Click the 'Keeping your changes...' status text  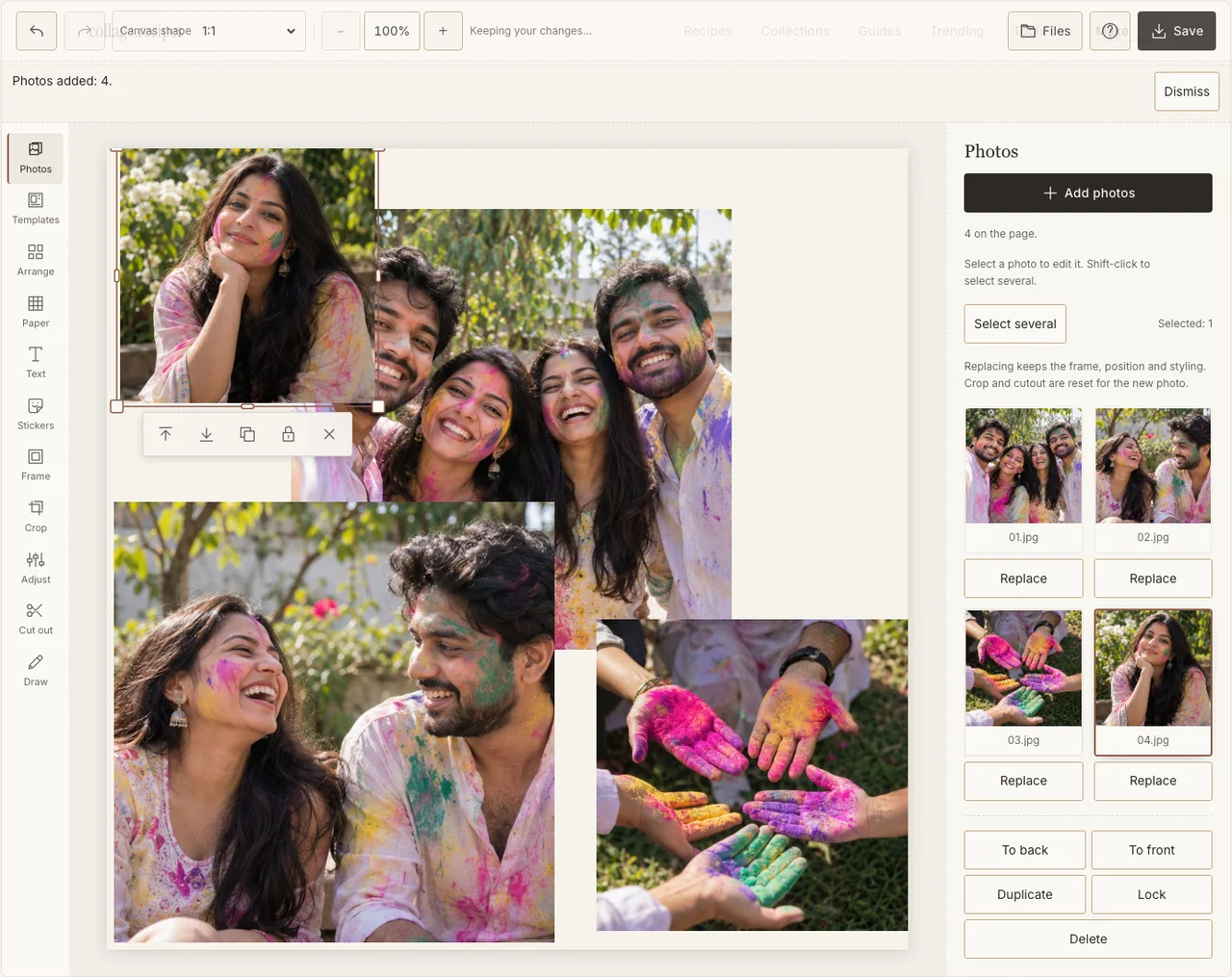(x=530, y=31)
